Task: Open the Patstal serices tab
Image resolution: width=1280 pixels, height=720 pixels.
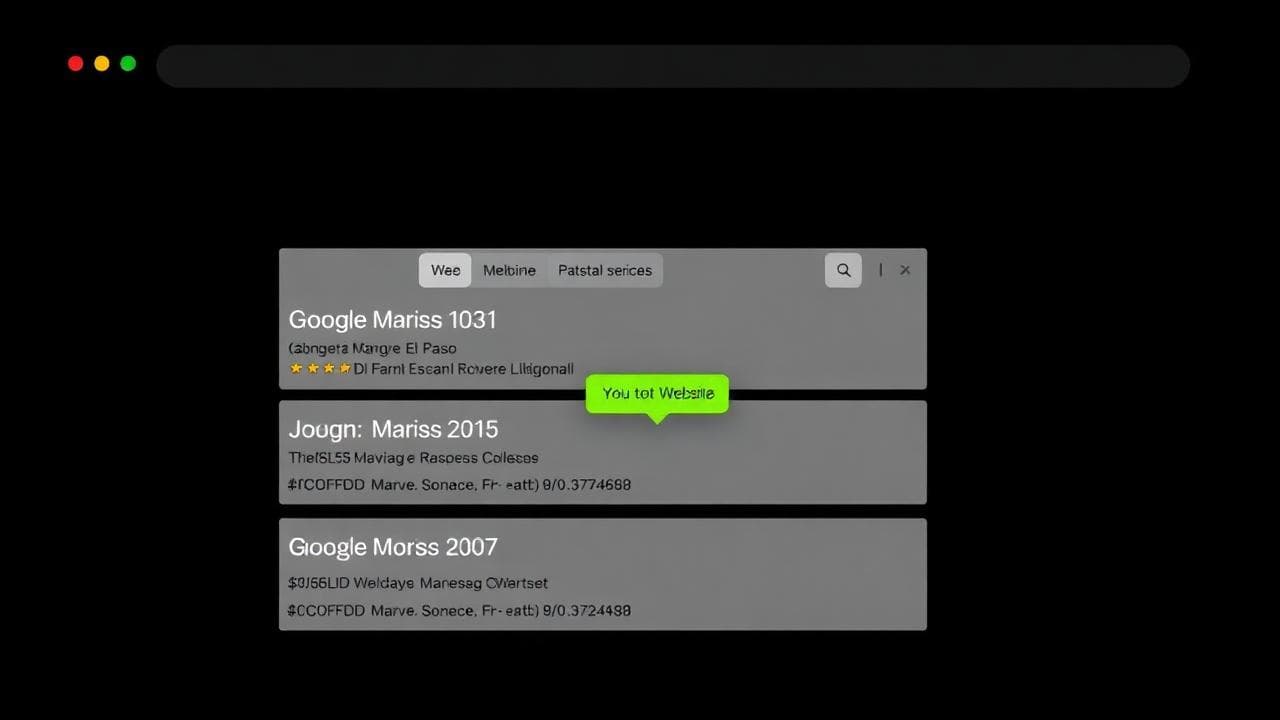Action: [604, 270]
